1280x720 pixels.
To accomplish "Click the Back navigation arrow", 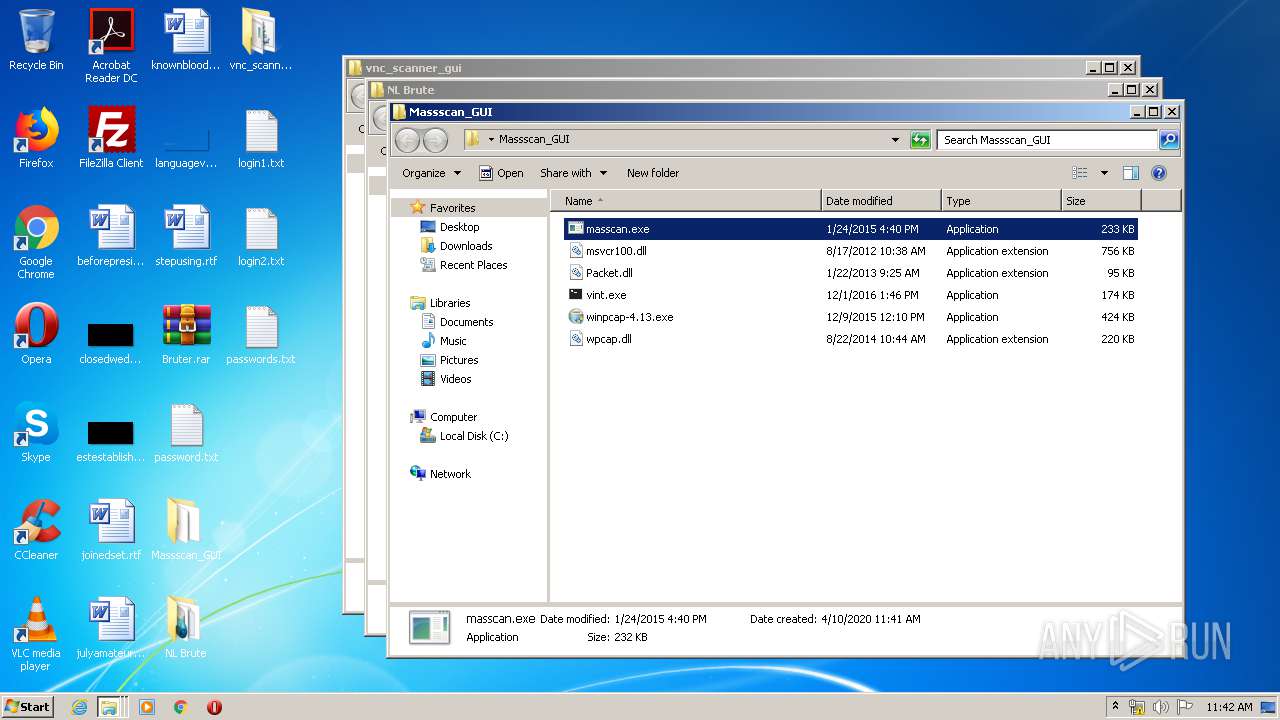I will 407,140.
